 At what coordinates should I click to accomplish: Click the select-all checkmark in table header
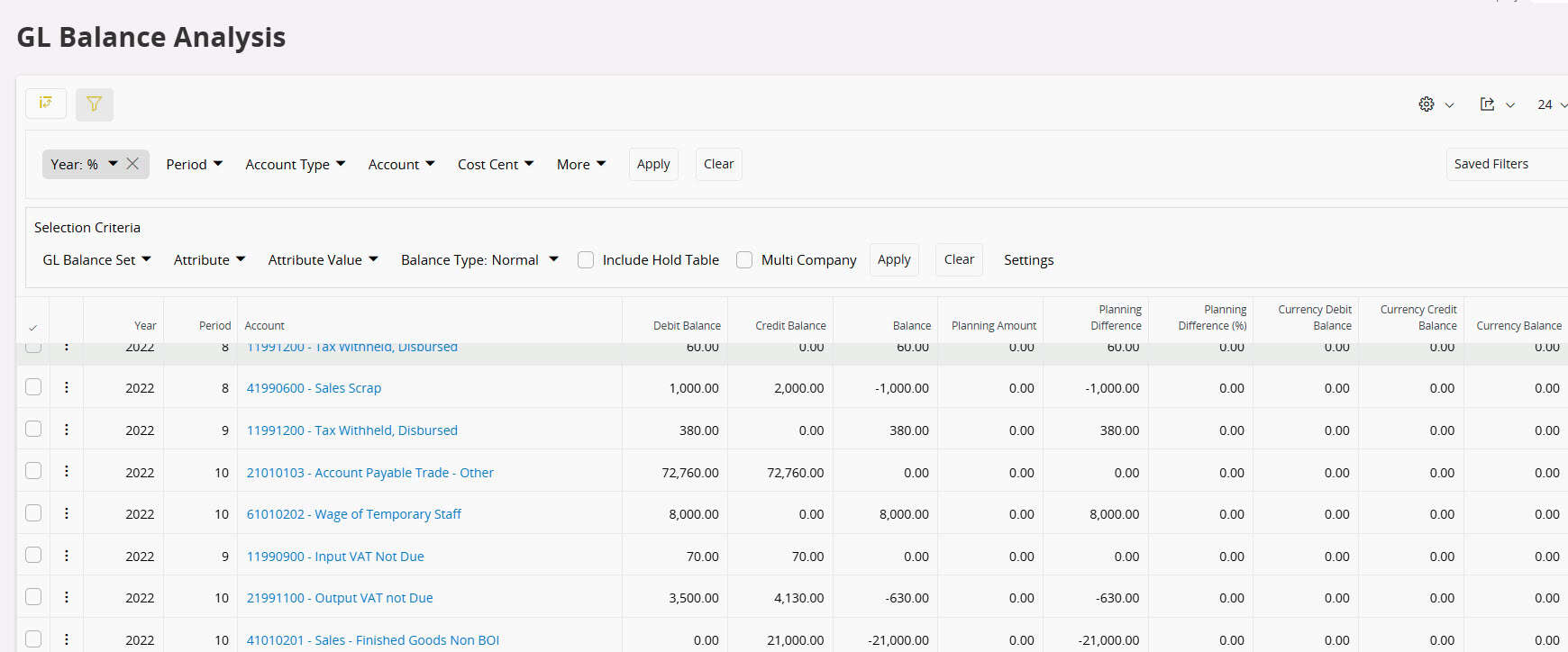click(33, 327)
